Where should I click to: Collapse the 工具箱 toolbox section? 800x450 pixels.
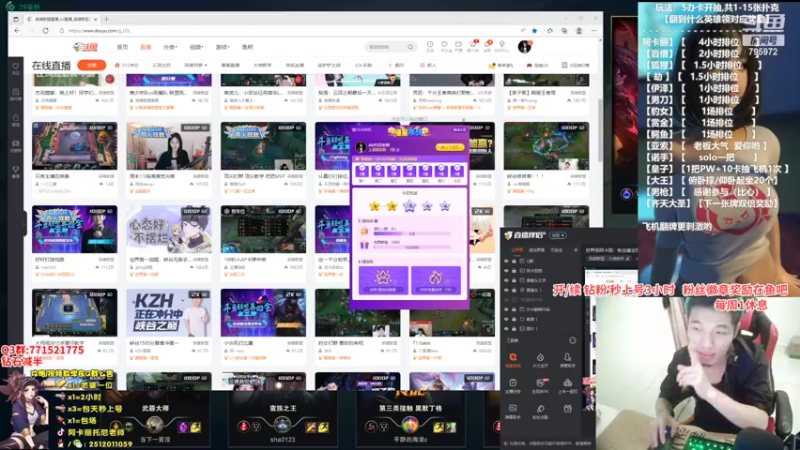click(572, 340)
